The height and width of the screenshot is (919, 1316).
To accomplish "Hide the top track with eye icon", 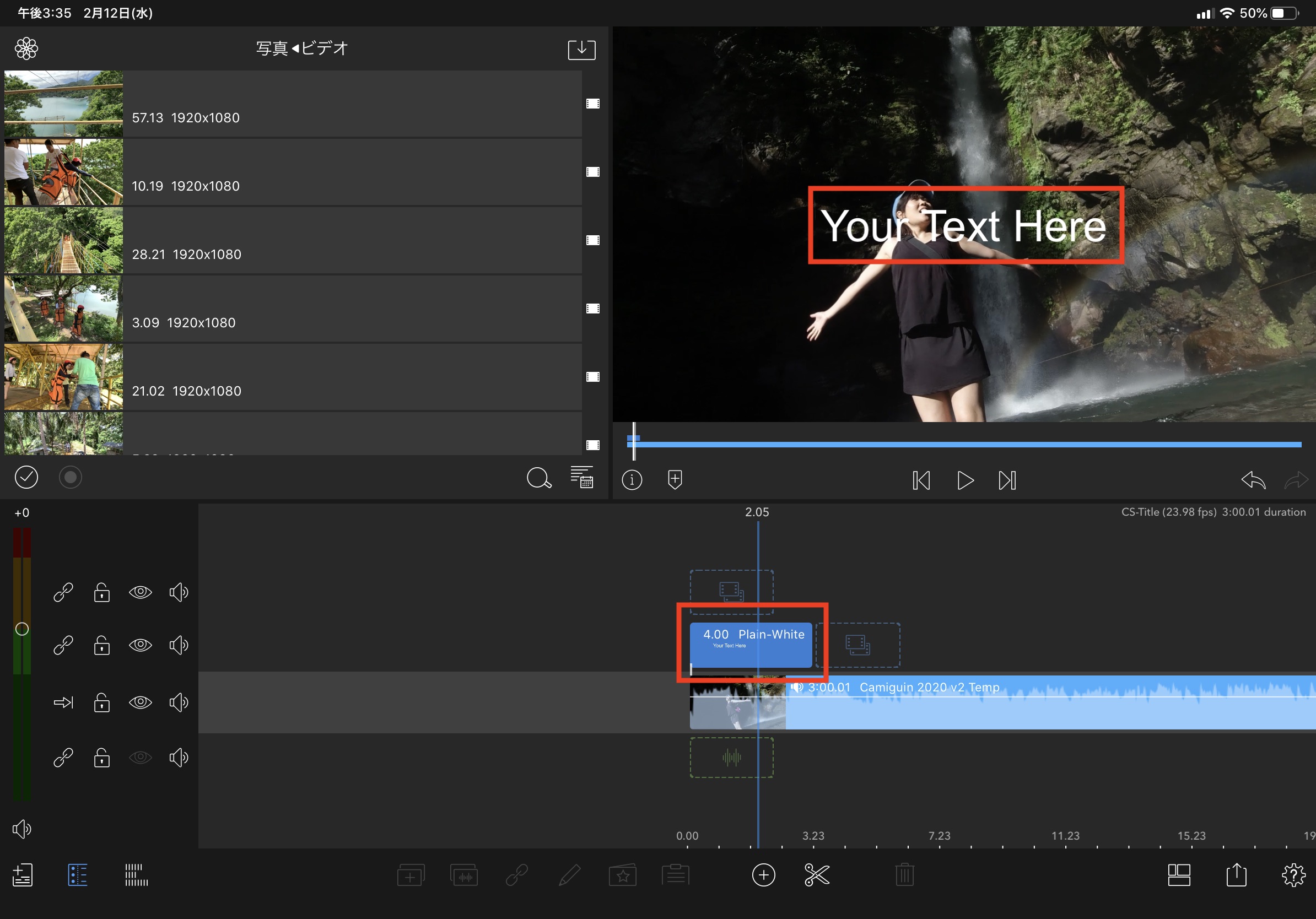I will (x=141, y=592).
